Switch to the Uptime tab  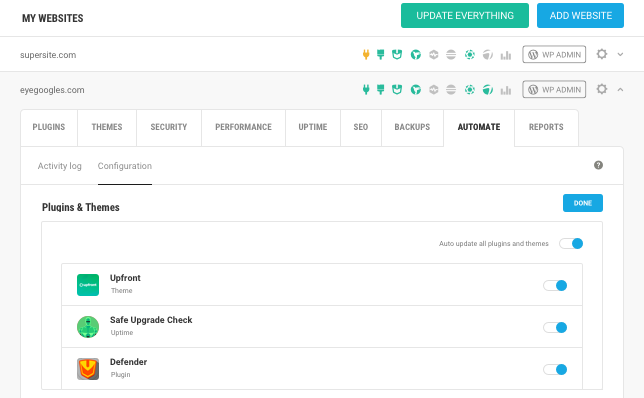pos(313,127)
